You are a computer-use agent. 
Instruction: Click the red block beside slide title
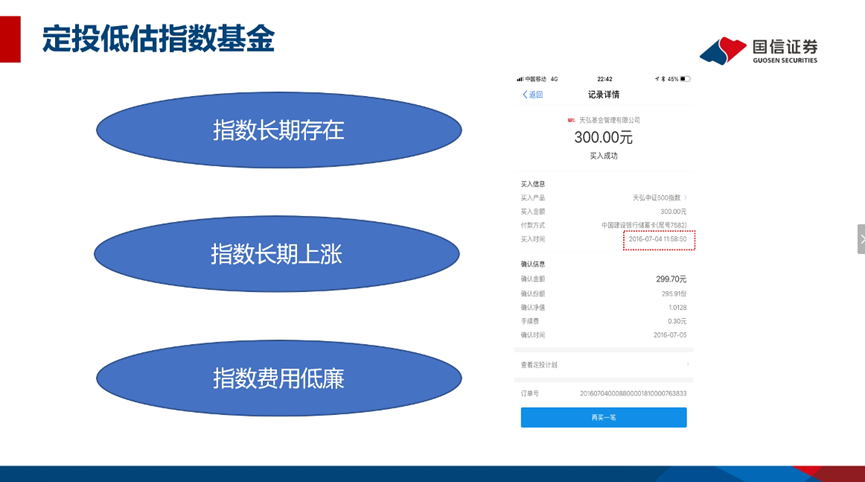10,39
